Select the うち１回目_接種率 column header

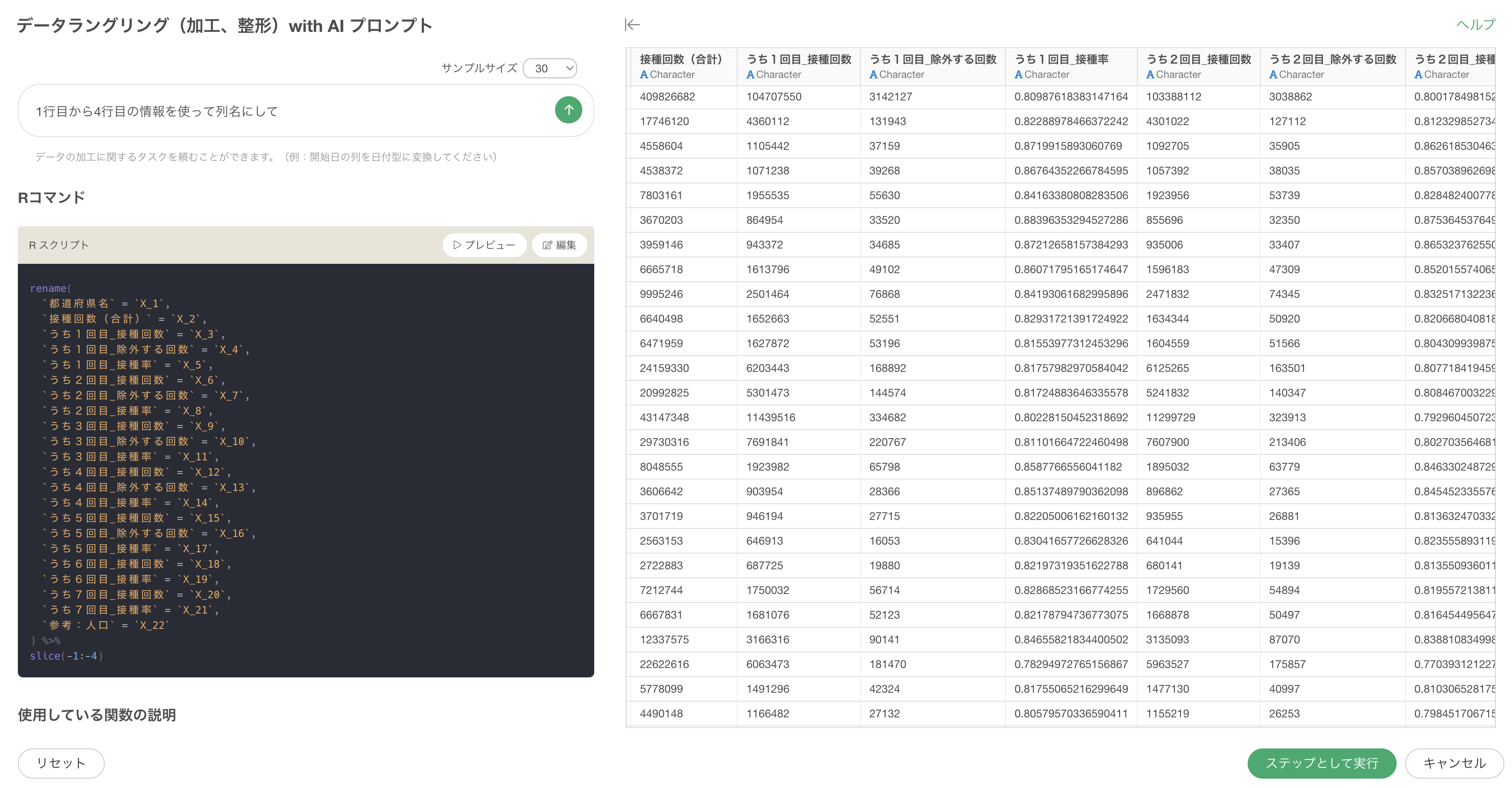pyautogui.click(x=1072, y=66)
